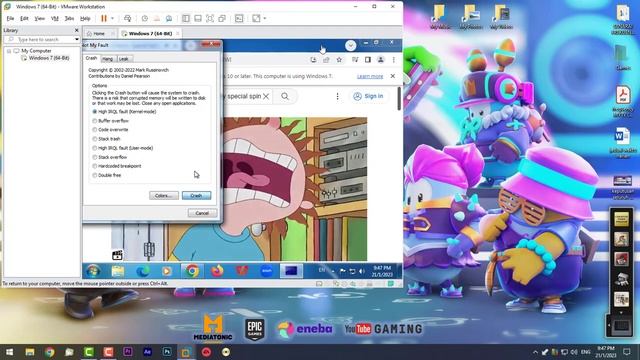This screenshot has width=640, height=360.
Task: Open Microsoft Edge in Windows 7 taskbar
Action: 142,271
